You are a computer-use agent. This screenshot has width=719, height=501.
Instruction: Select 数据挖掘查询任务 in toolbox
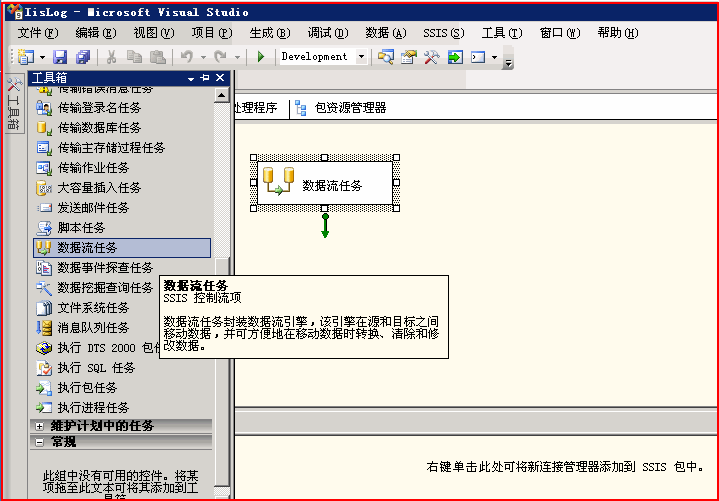click(96, 288)
